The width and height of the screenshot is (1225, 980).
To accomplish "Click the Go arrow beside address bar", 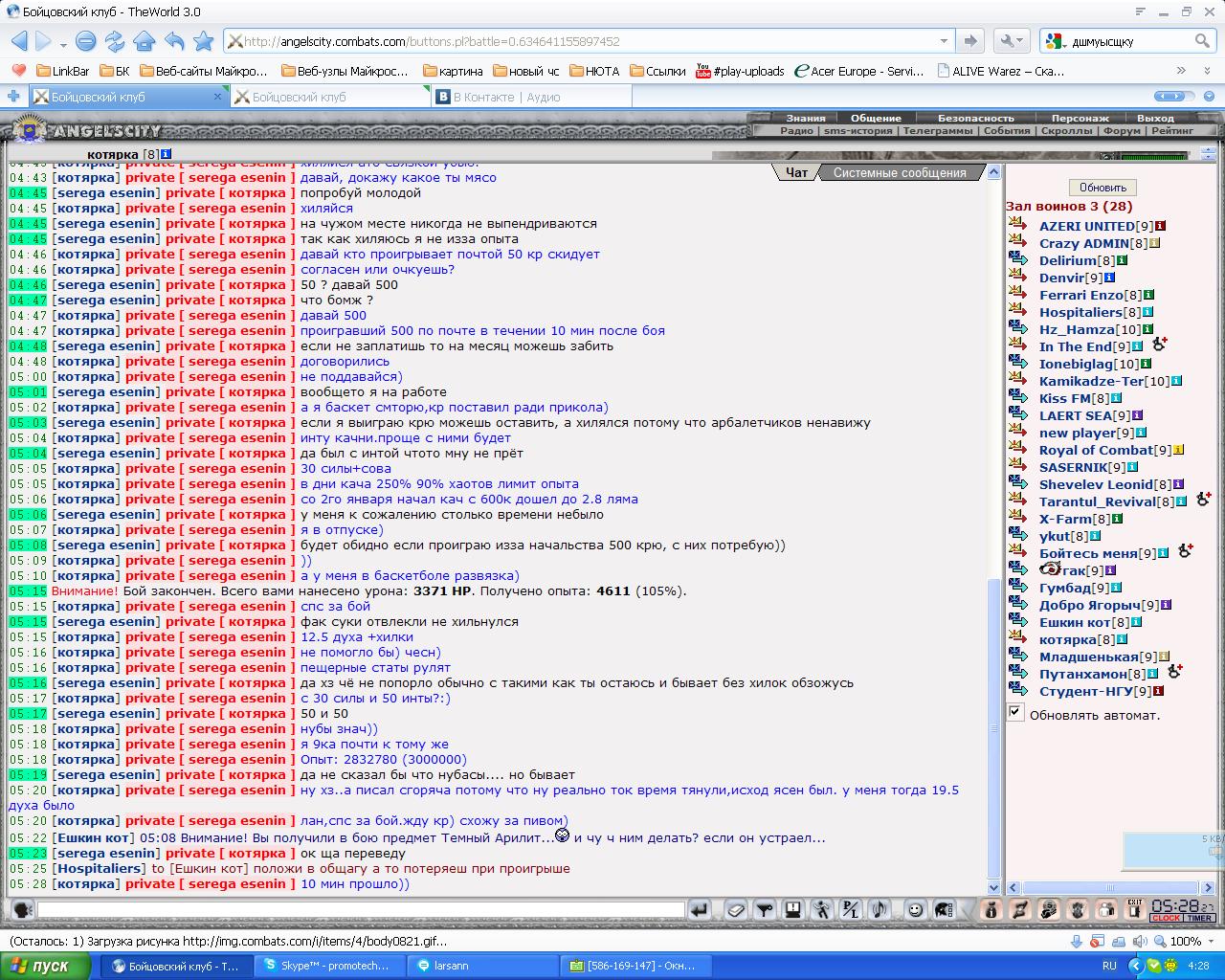I will (x=970, y=41).
